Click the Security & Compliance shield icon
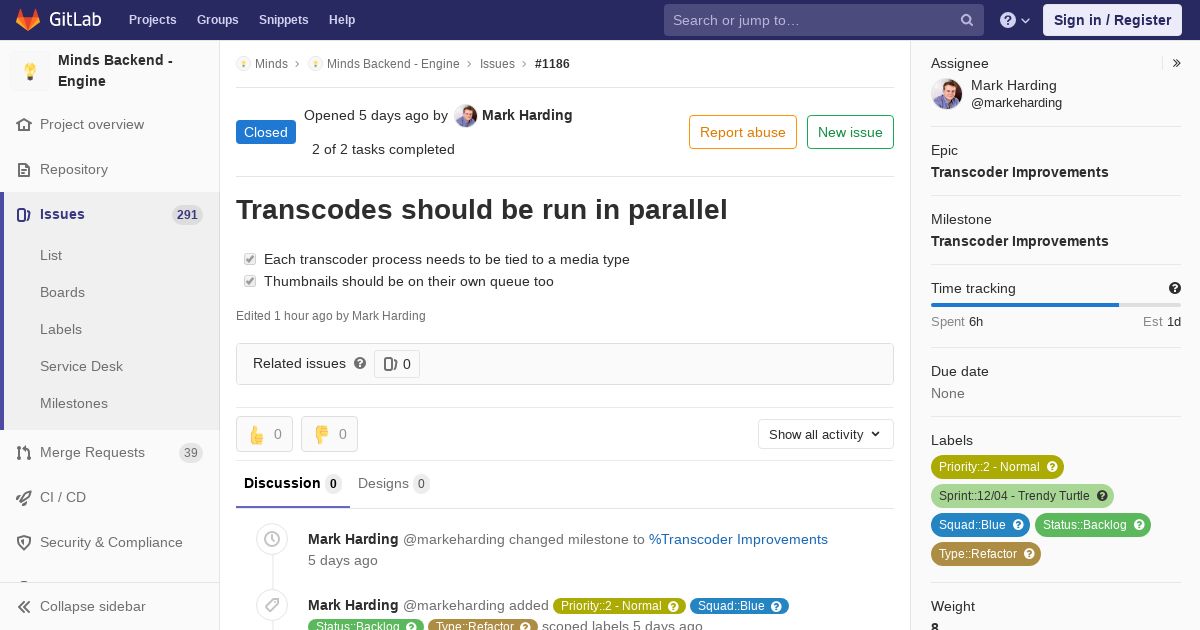This screenshot has width=1200, height=630. pyautogui.click(x=24, y=543)
